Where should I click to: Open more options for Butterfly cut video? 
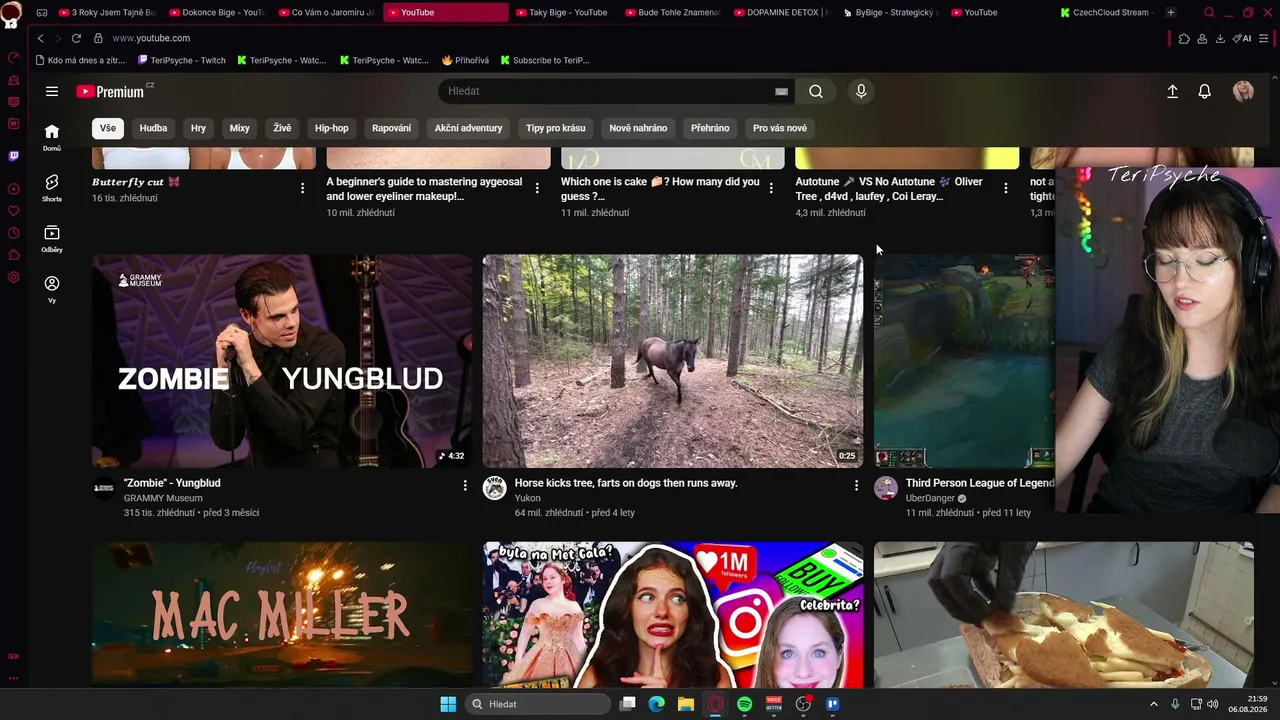pos(303,187)
